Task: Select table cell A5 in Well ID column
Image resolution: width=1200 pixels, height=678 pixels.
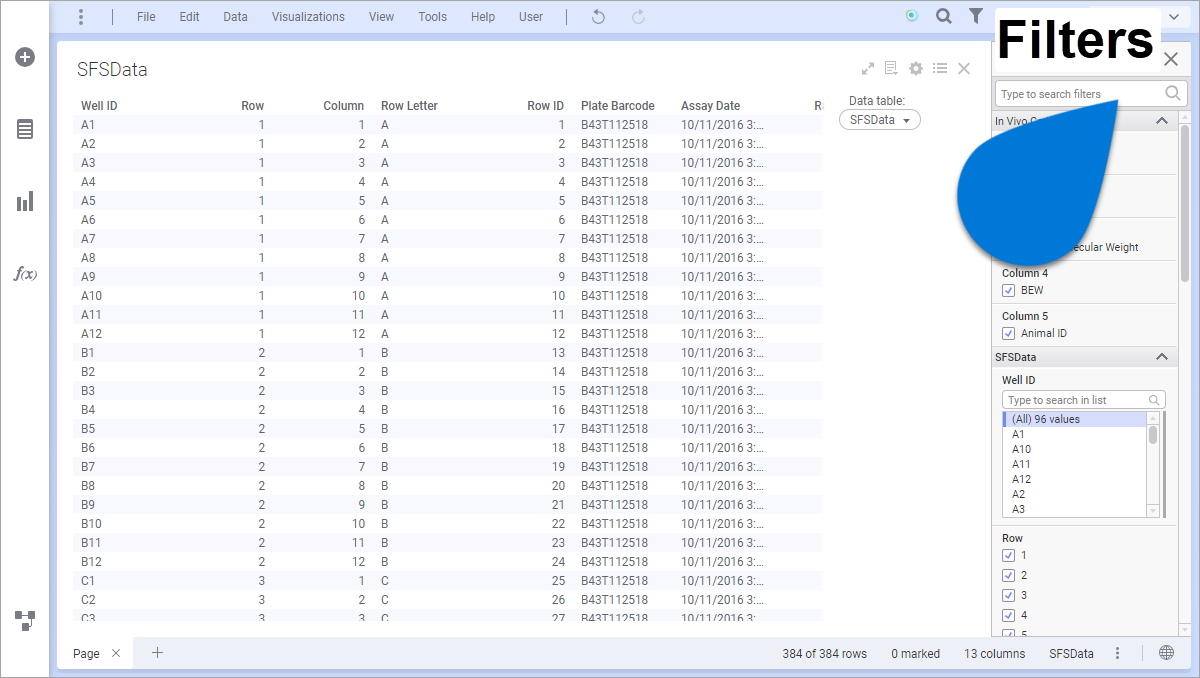Action: pyautogui.click(x=88, y=201)
